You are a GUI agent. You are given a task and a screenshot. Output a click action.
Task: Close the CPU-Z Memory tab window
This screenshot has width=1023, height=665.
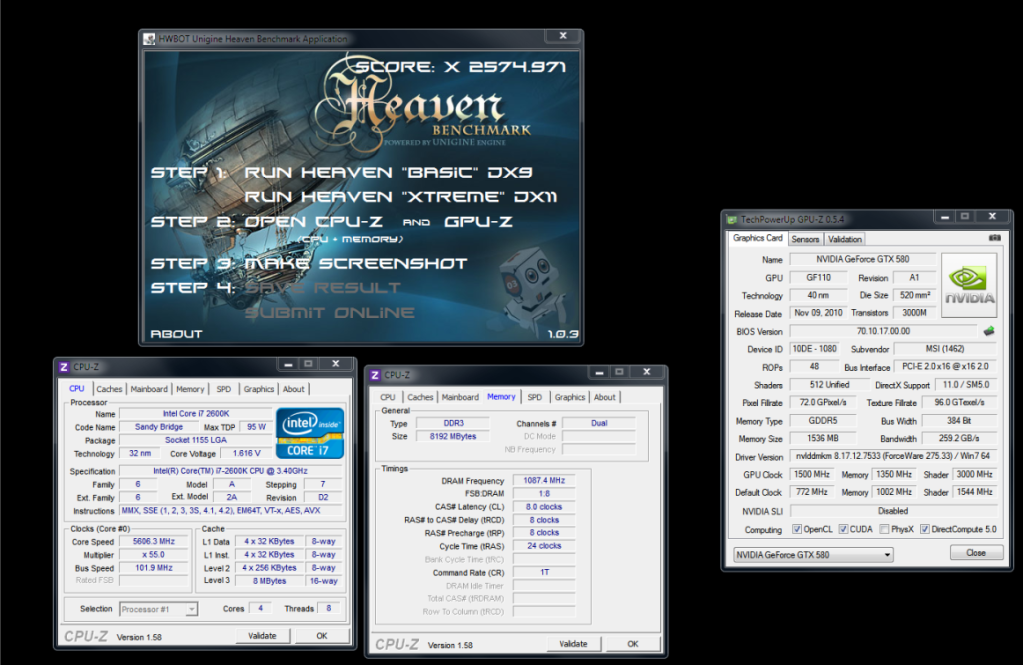click(x=647, y=372)
